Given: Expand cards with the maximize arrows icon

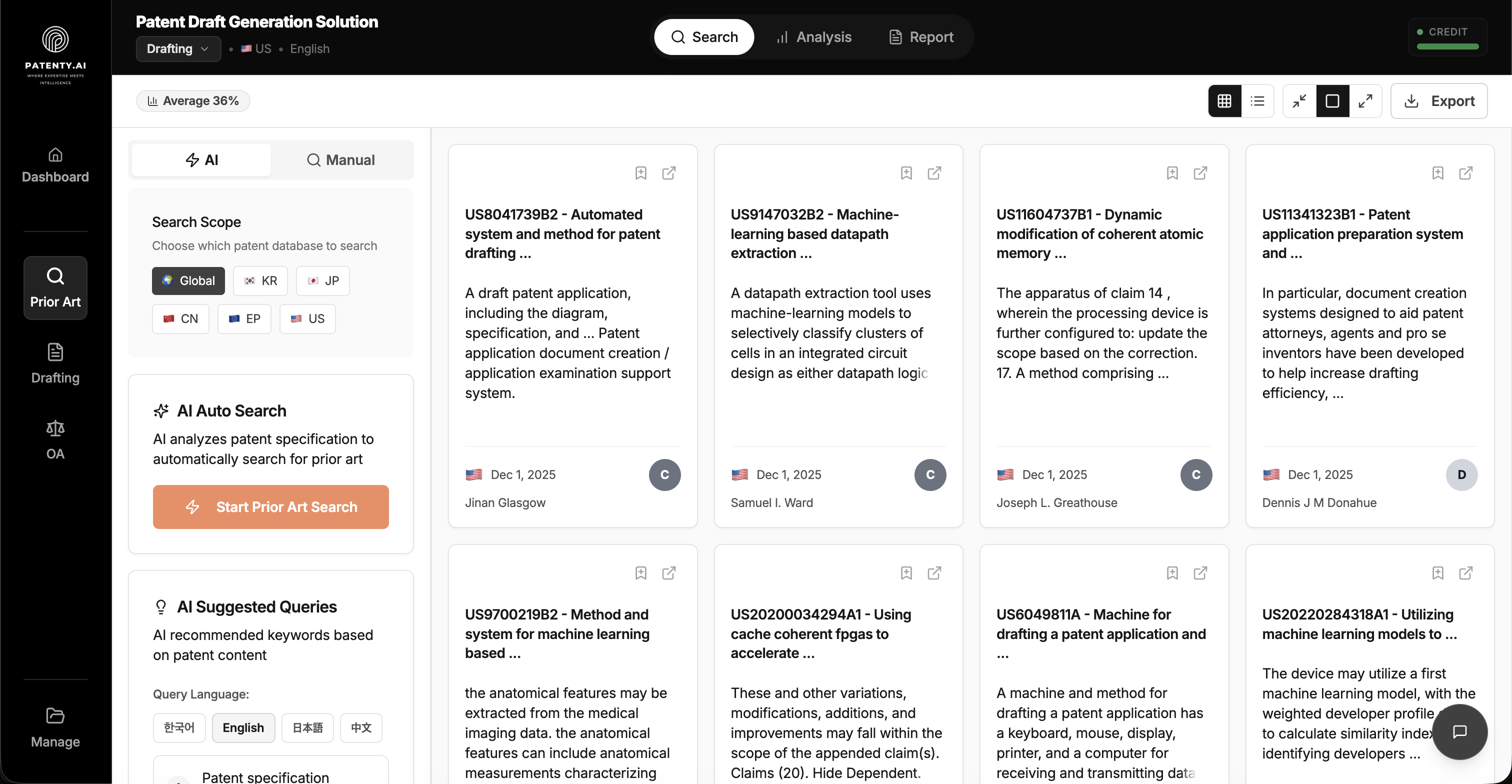Looking at the screenshot, I should click(x=1366, y=100).
